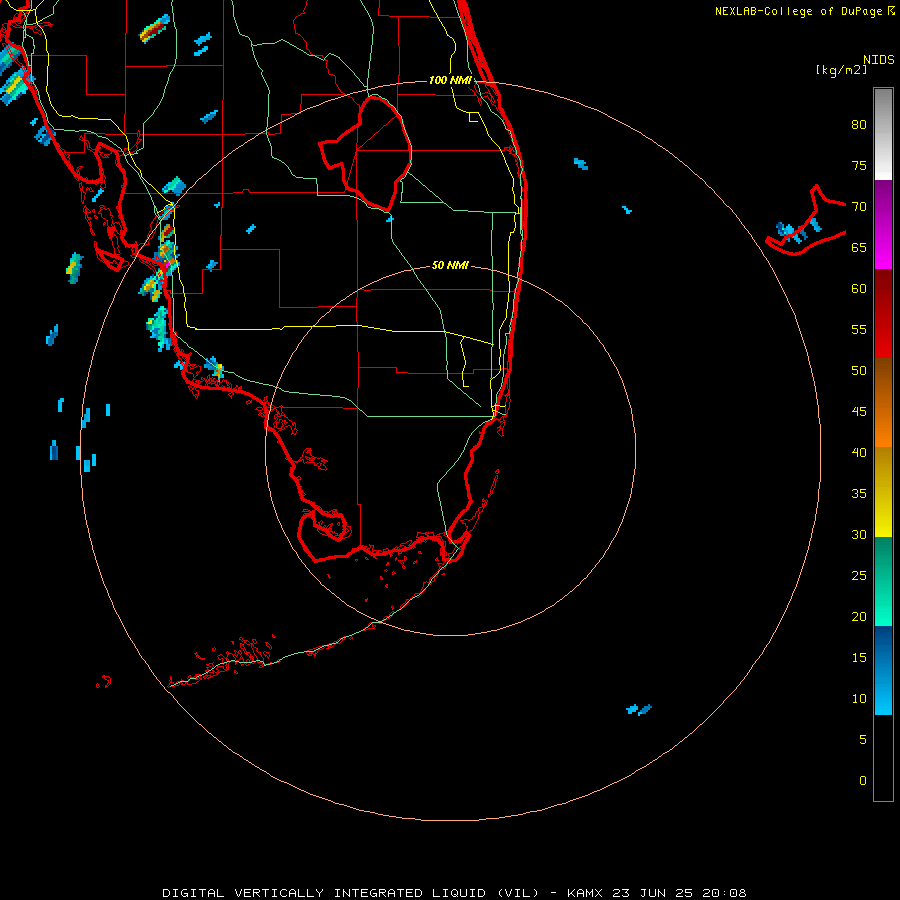This screenshot has width=900, height=900.
Task: Click the 40 value on the color scale
Action: pos(859,452)
